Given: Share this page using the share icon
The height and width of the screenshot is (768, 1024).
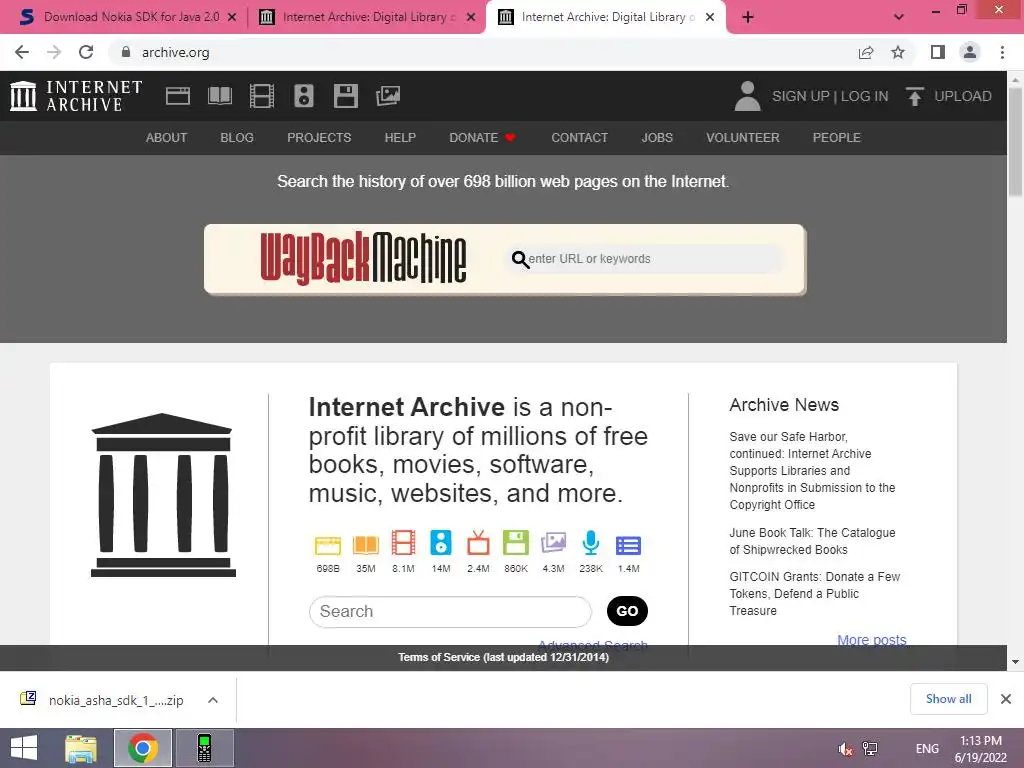Looking at the screenshot, I should [866, 52].
